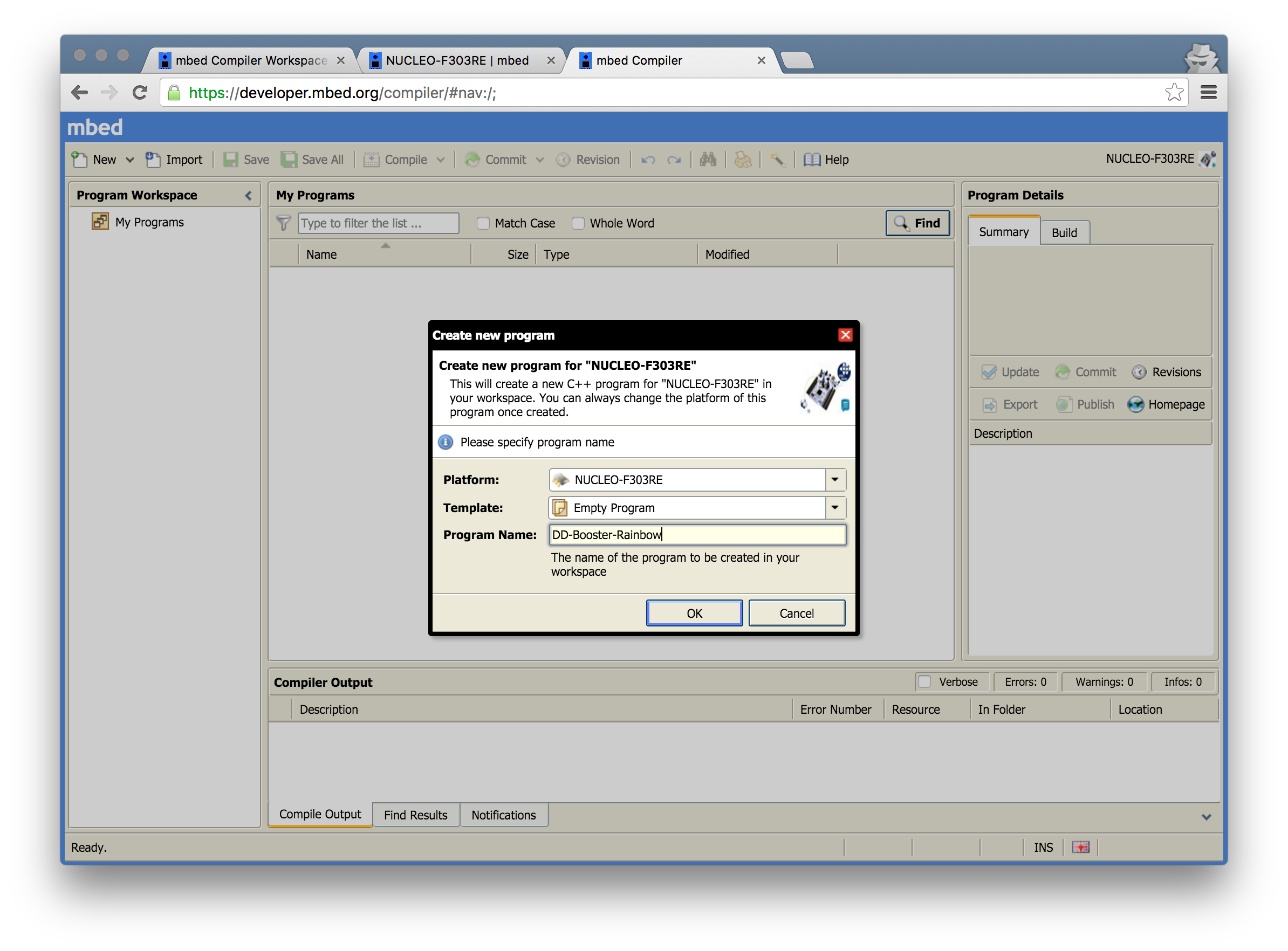This screenshot has width=1288, height=951.
Task: Click the browser reload button
Action: click(140, 93)
